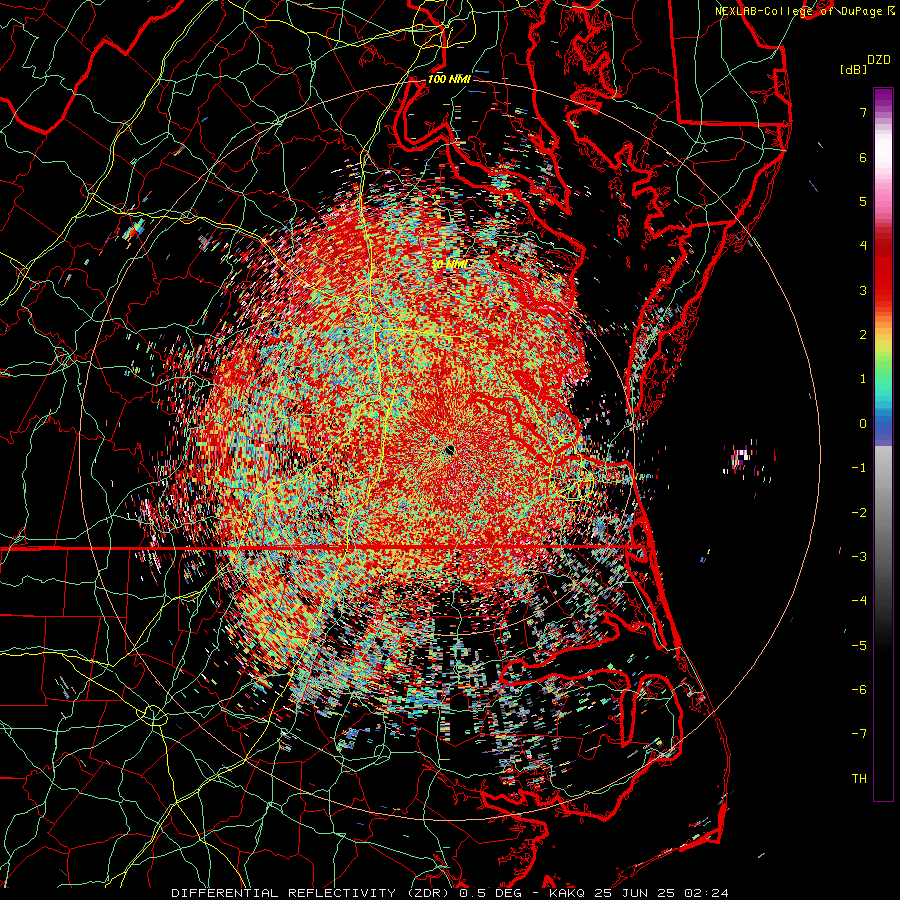Click the TH label on the color scale

coord(859,779)
